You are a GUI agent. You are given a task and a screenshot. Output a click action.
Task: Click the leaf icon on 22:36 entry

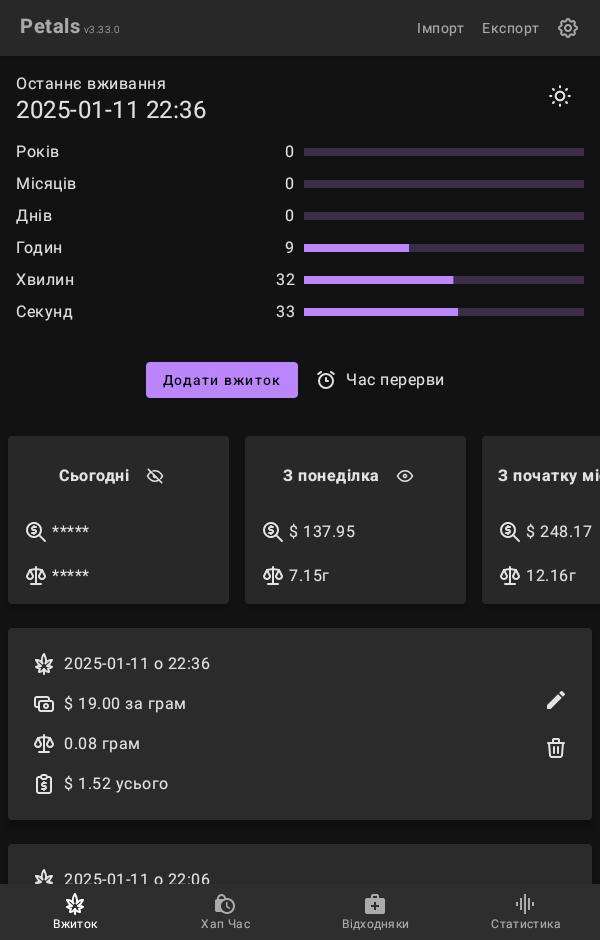tap(44, 664)
